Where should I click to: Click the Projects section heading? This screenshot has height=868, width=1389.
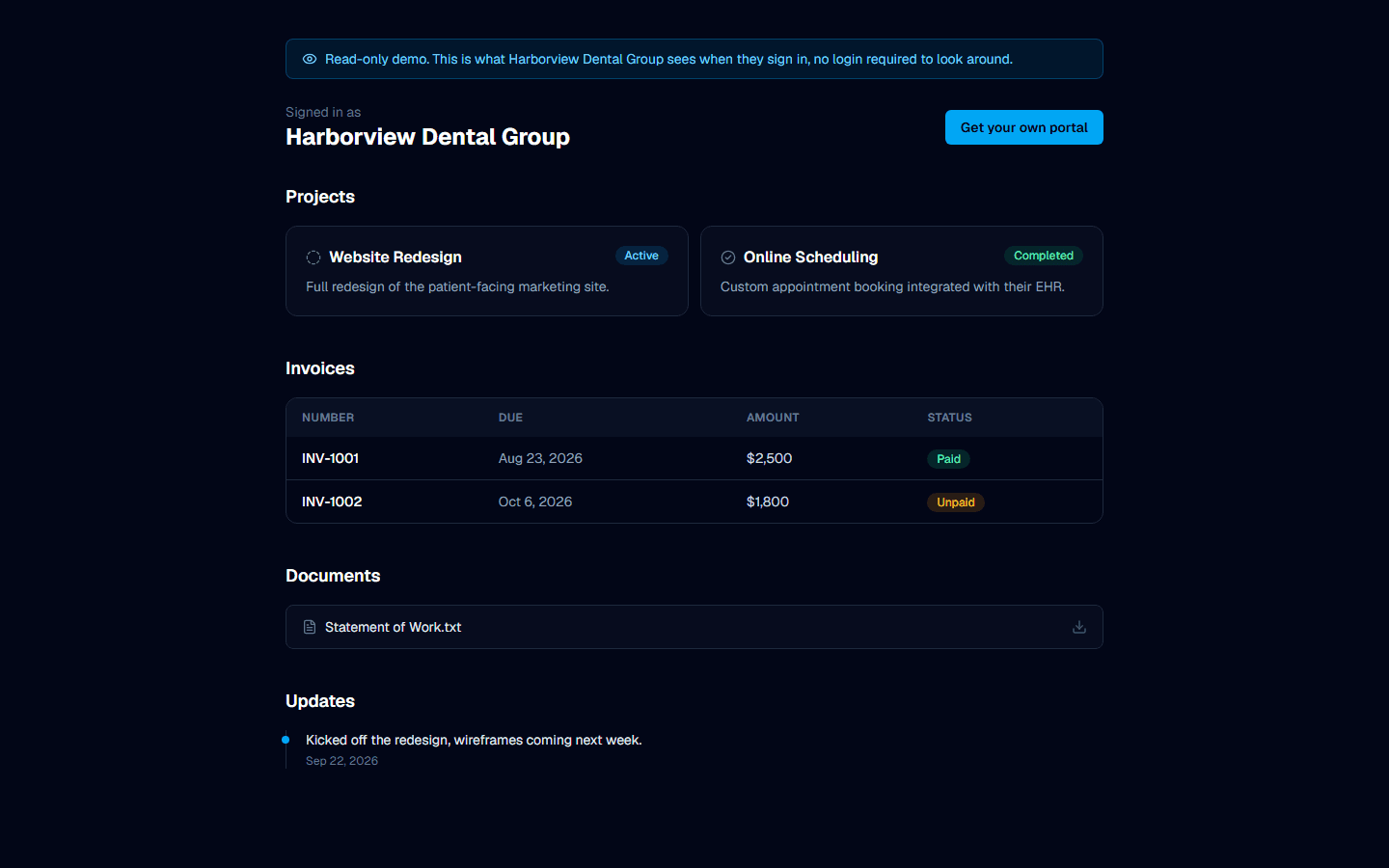pos(320,197)
